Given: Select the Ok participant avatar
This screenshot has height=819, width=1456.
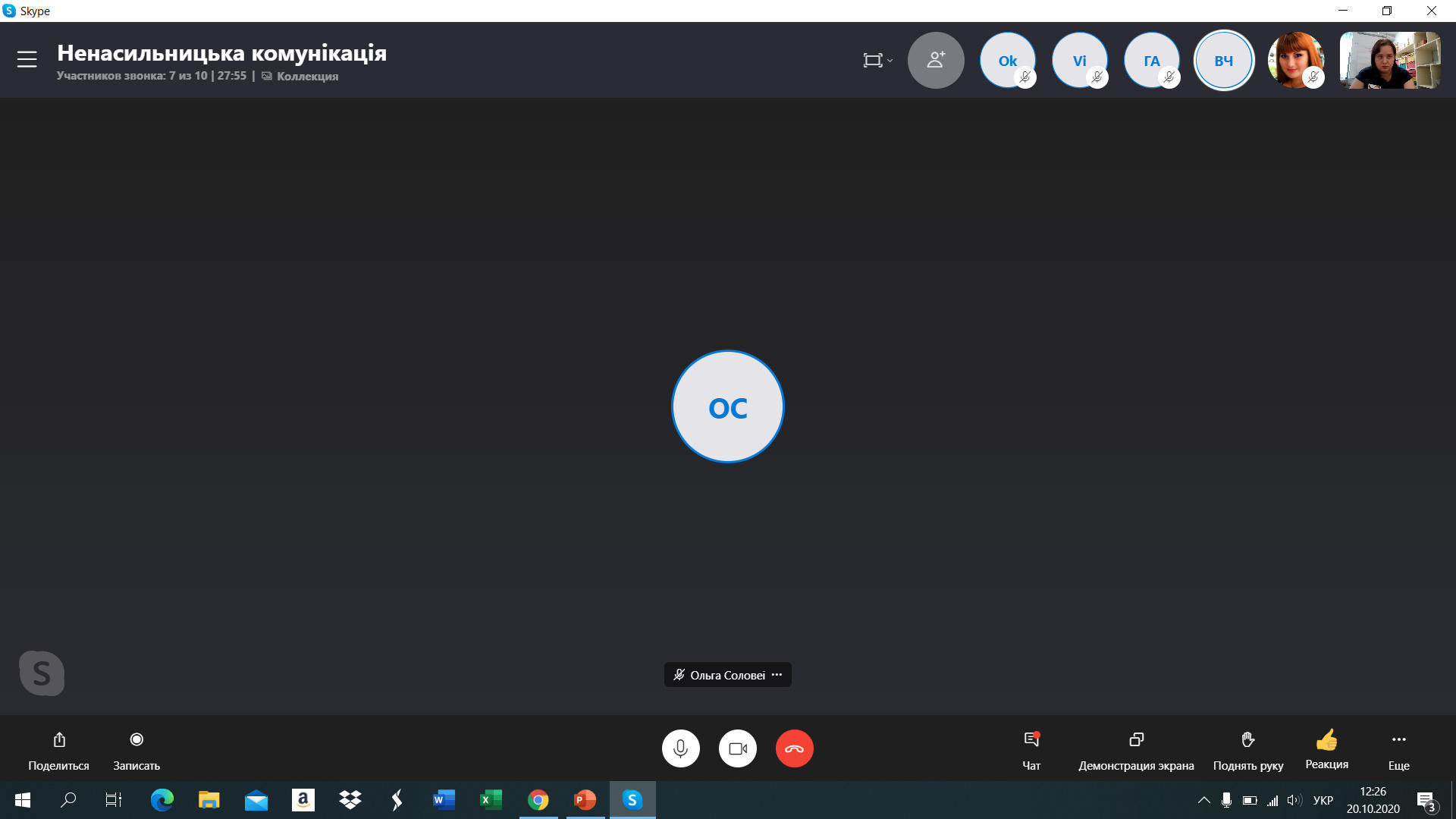Looking at the screenshot, I should 1007,60.
